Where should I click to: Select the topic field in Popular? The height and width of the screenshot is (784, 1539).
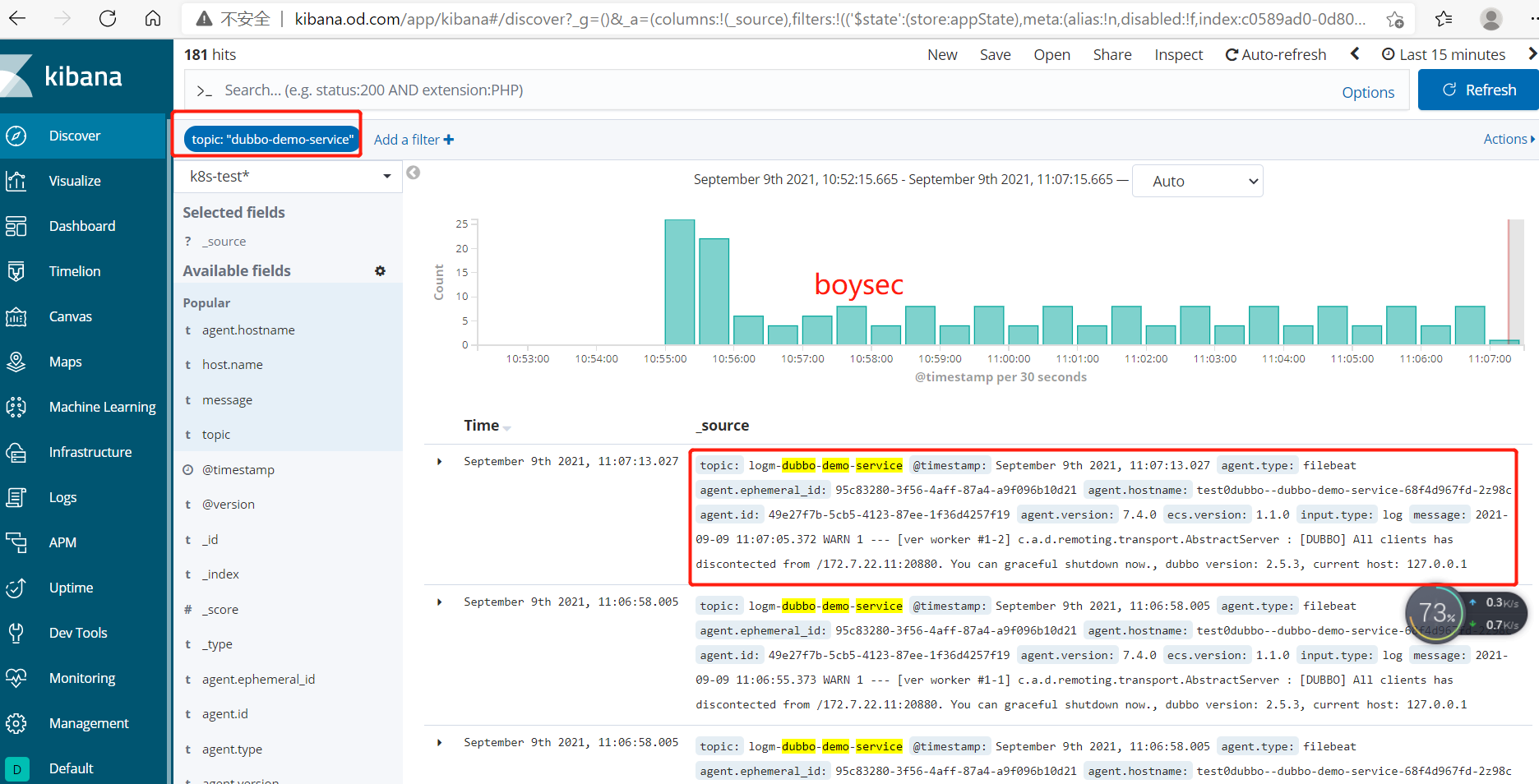[216, 434]
